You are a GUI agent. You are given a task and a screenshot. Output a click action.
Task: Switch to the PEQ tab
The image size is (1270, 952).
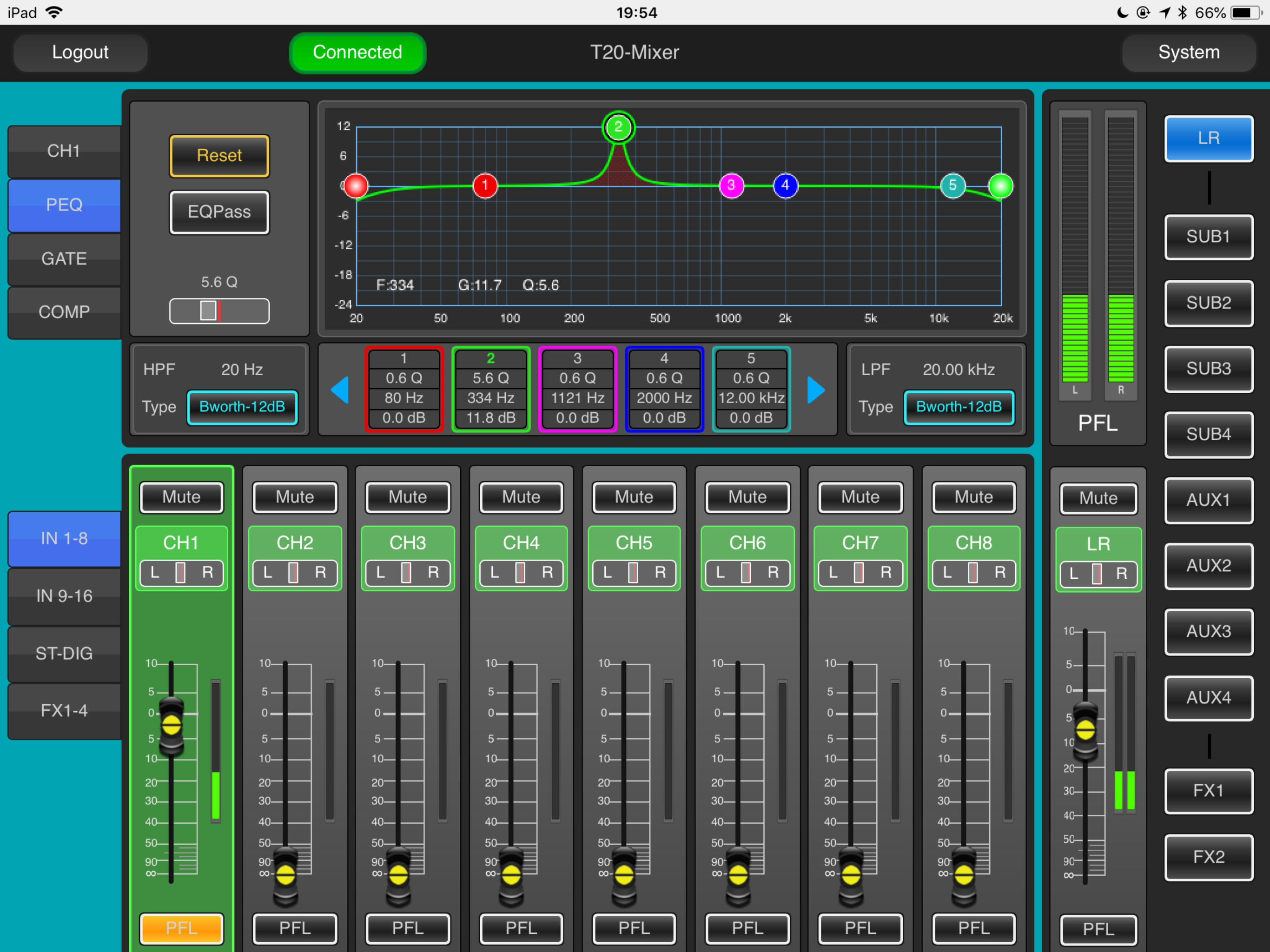coord(64,205)
